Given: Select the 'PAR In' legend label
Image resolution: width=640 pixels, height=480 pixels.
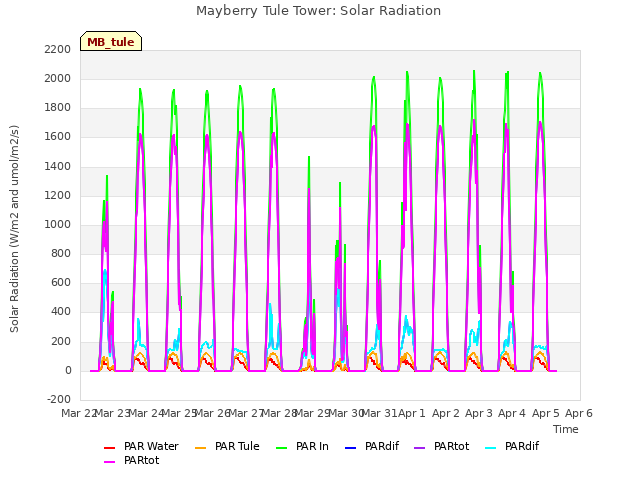Looking at the screenshot, I should click(x=312, y=447).
